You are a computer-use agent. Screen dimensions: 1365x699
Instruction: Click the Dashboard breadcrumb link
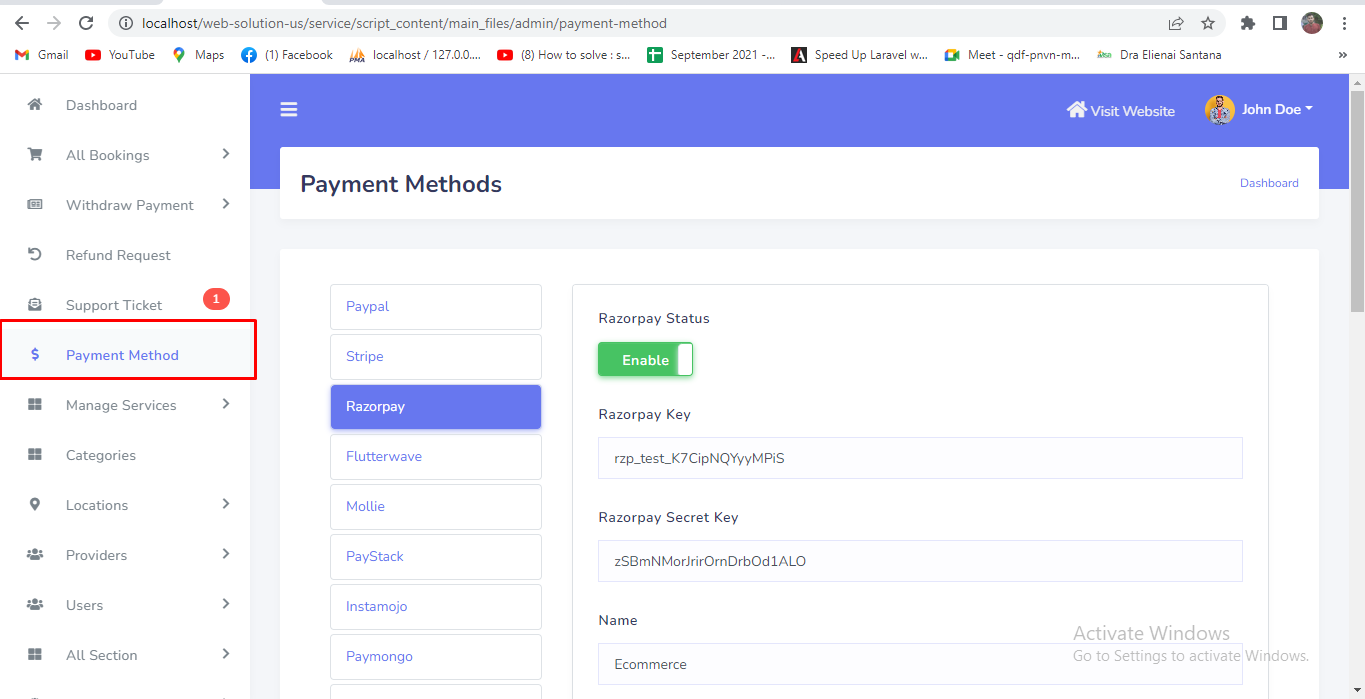[1269, 183]
